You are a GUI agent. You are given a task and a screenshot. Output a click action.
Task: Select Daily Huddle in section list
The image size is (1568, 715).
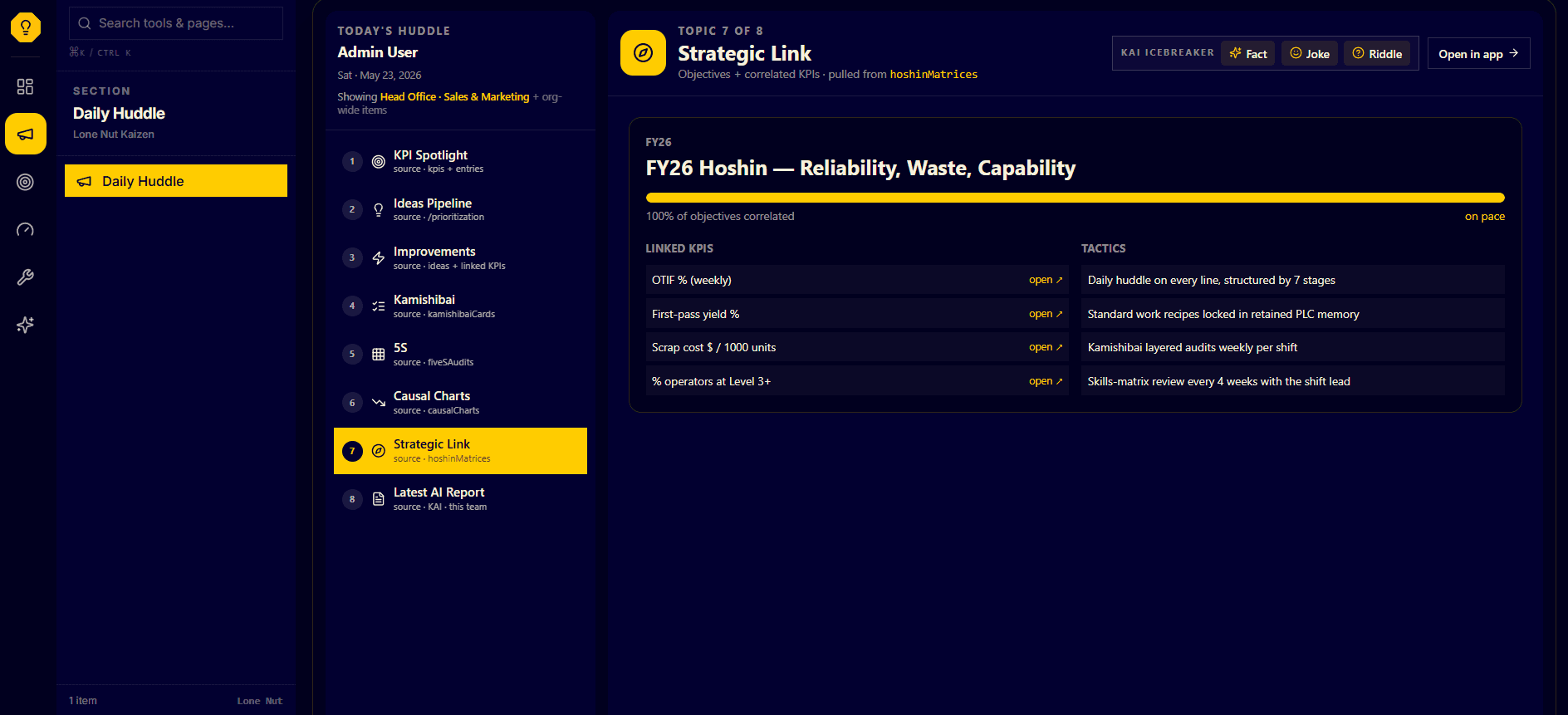pos(176,181)
